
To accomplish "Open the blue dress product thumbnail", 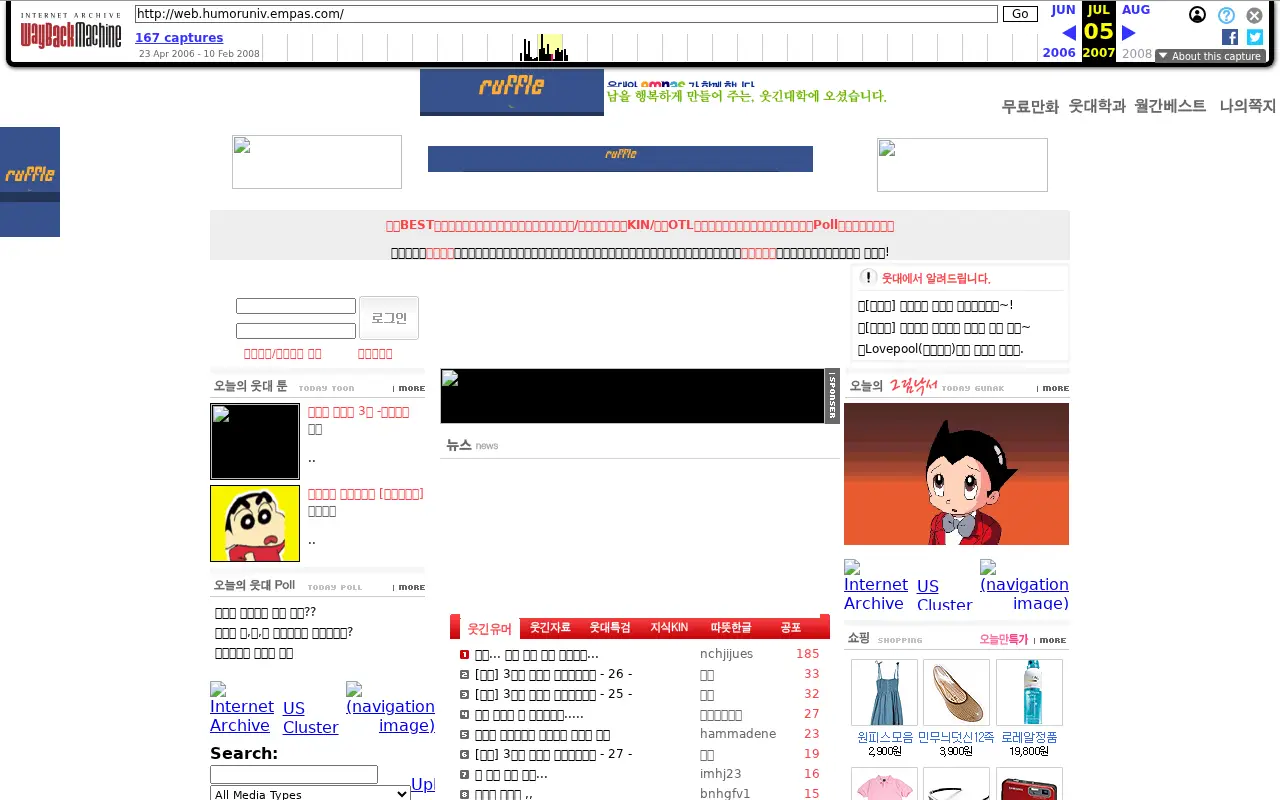I will 884,692.
